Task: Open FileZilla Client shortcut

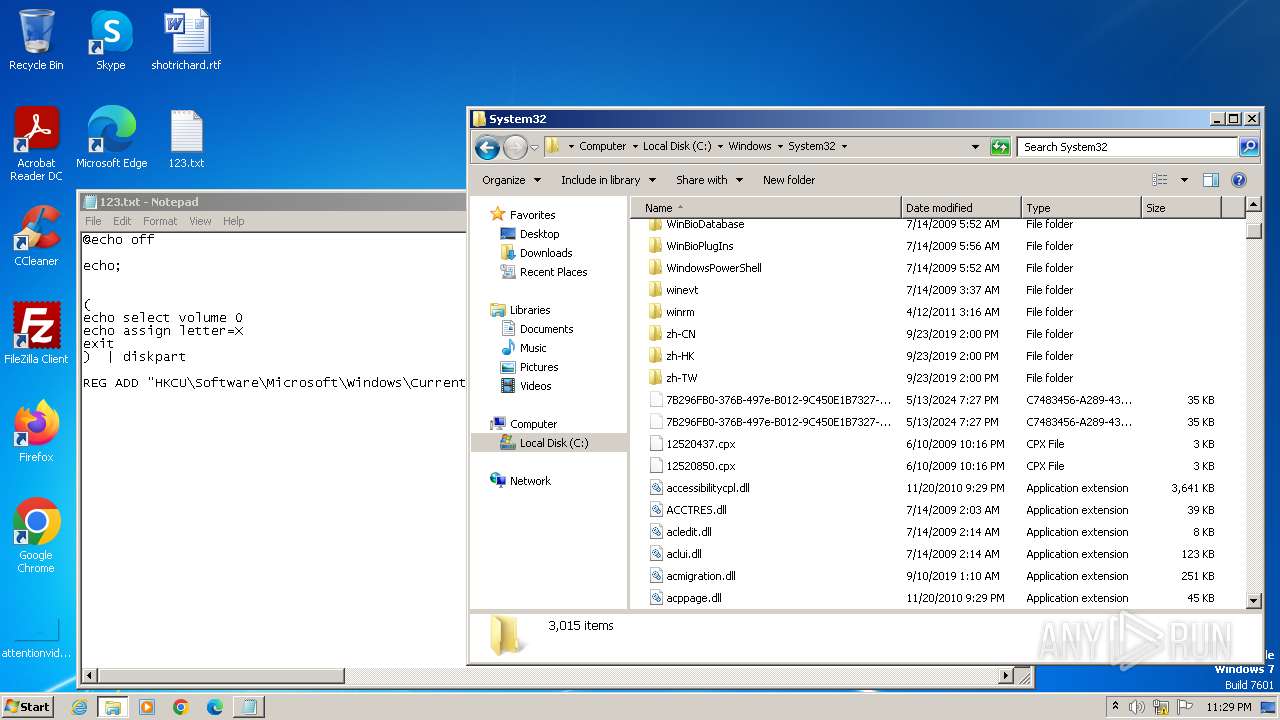Action: pyautogui.click(x=36, y=334)
